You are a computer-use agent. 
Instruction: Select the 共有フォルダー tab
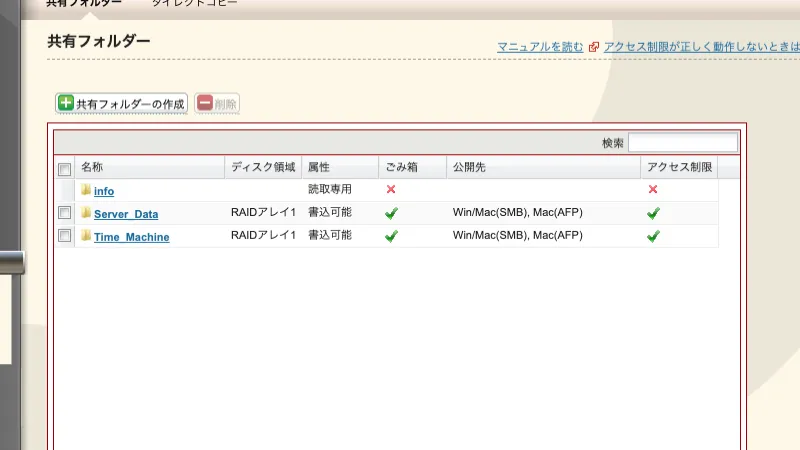click(x=84, y=4)
